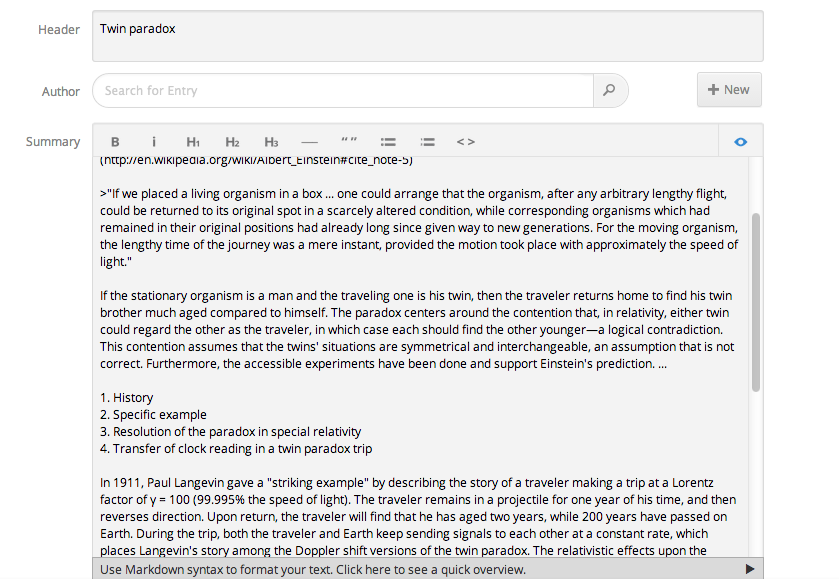Viewport: 839px width, 579px height.
Task: Click quote starting 'If we placed a living organism'
Action: coord(419,227)
